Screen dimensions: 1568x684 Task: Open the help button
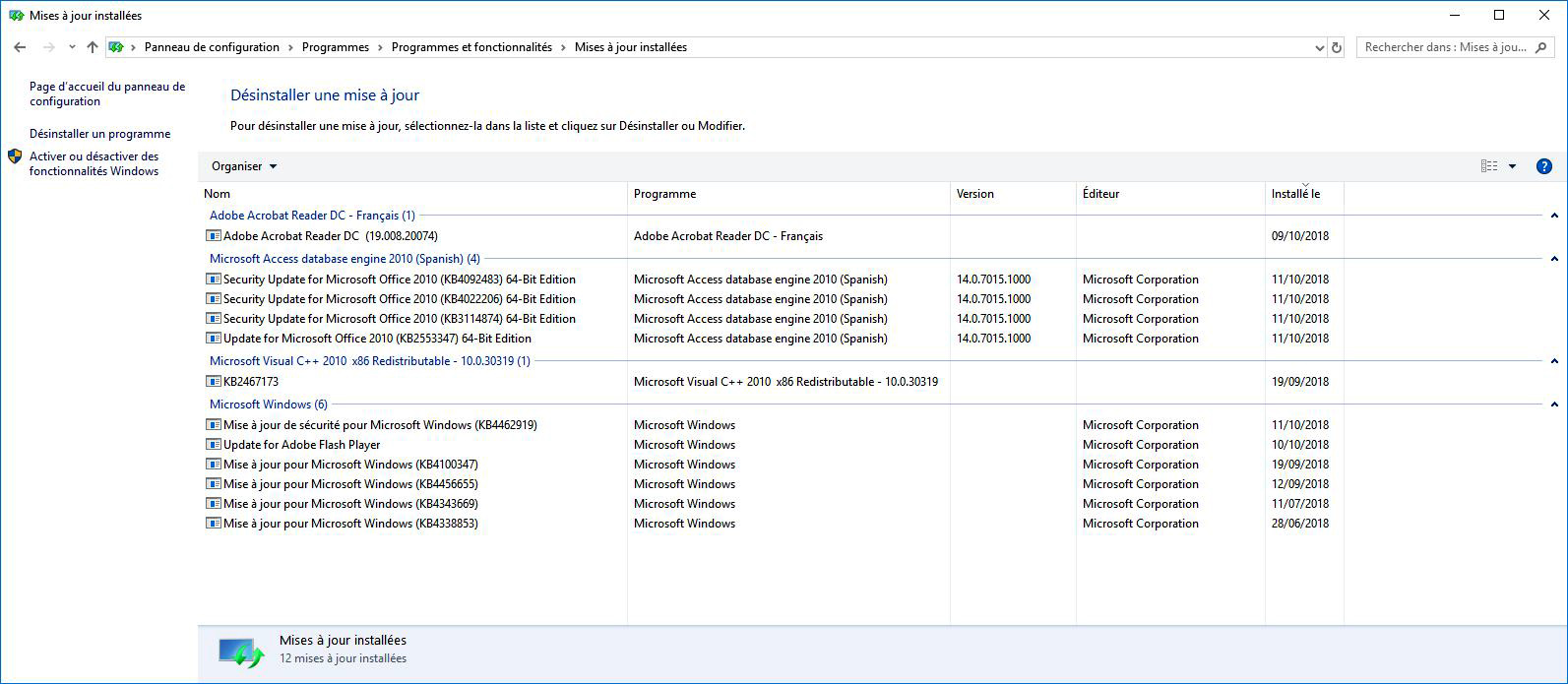click(1544, 166)
